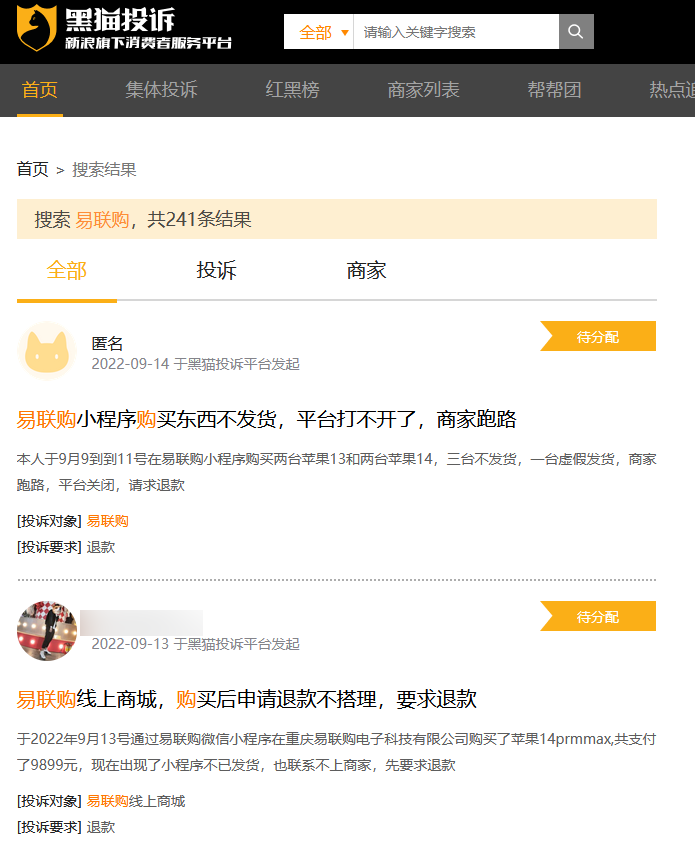Click the 匿名 user name
695x855 pixels.
point(107,343)
